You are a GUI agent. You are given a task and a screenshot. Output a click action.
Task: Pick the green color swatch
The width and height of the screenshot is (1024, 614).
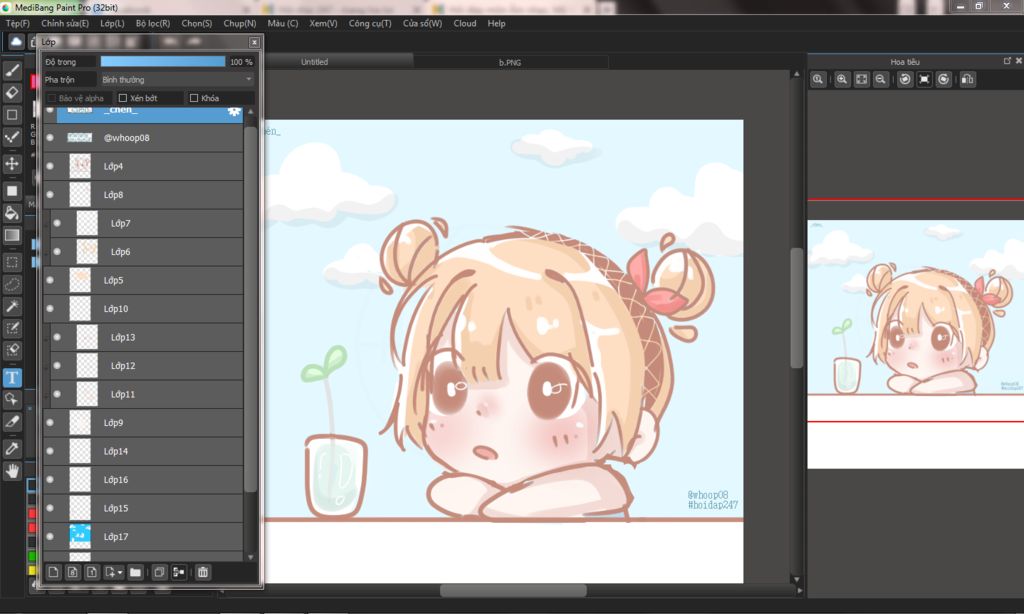[32, 556]
